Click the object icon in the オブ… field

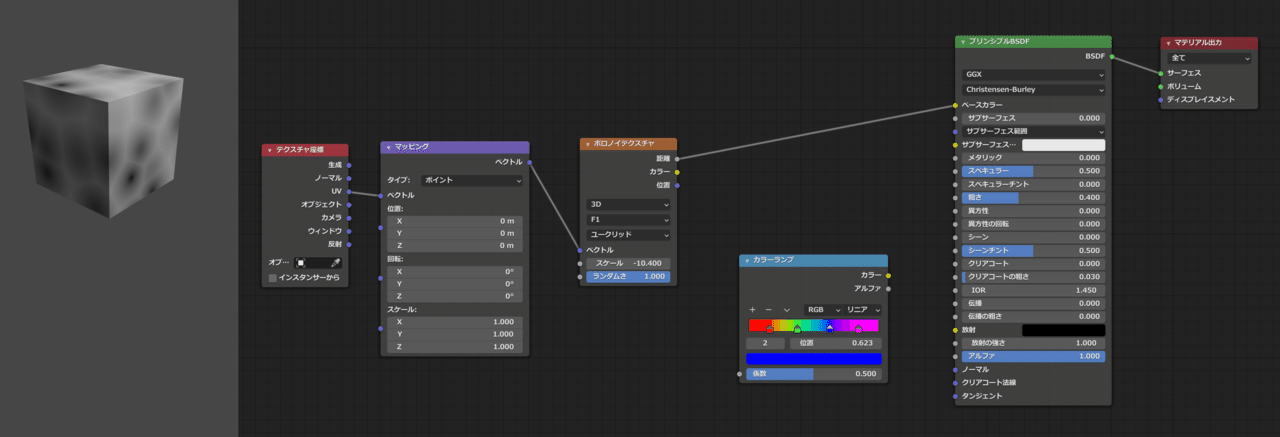[300, 262]
